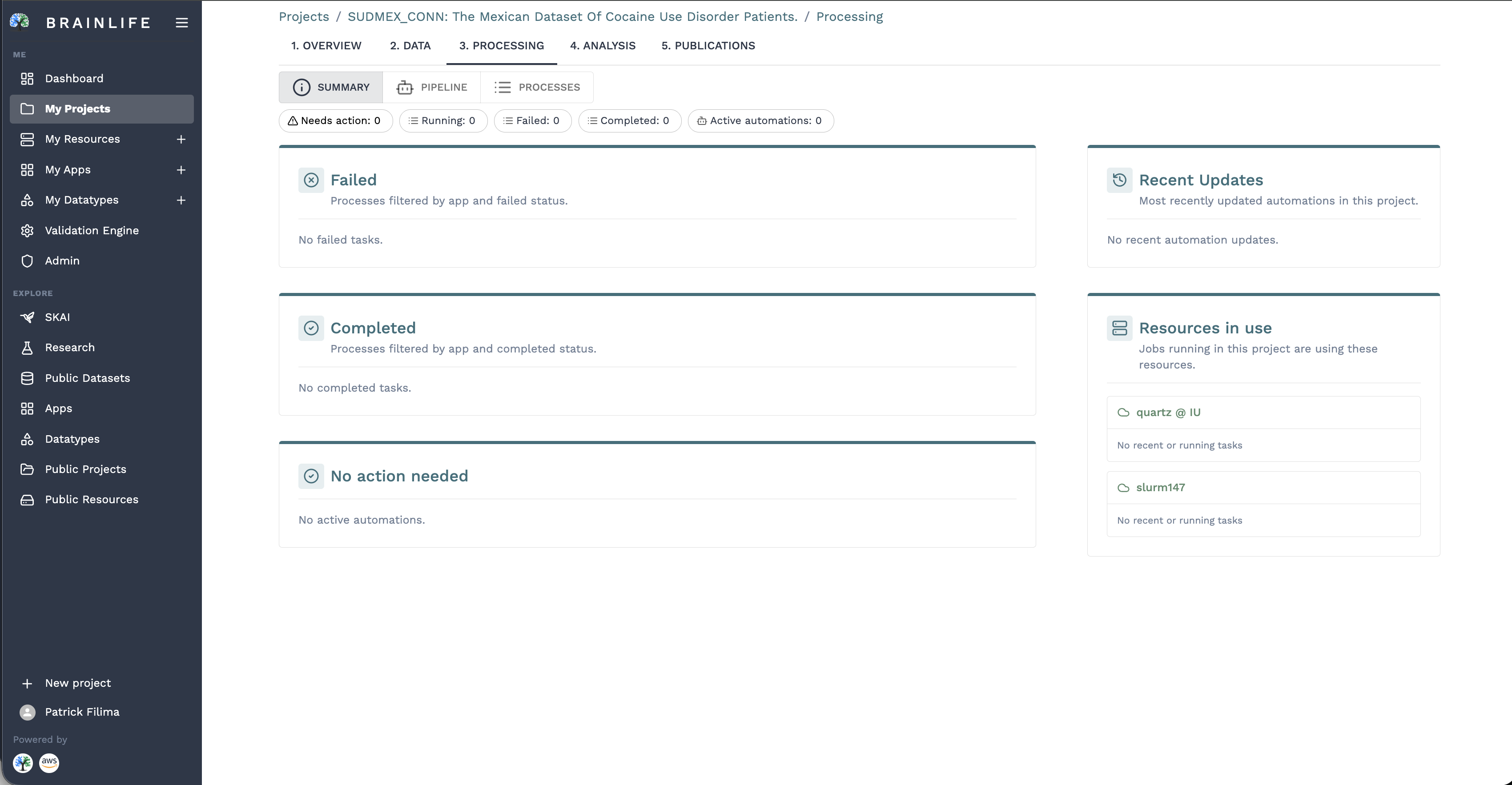Switch to the 5. Publications tab
The width and height of the screenshot is (1512, 785).
tap(708, 46)
